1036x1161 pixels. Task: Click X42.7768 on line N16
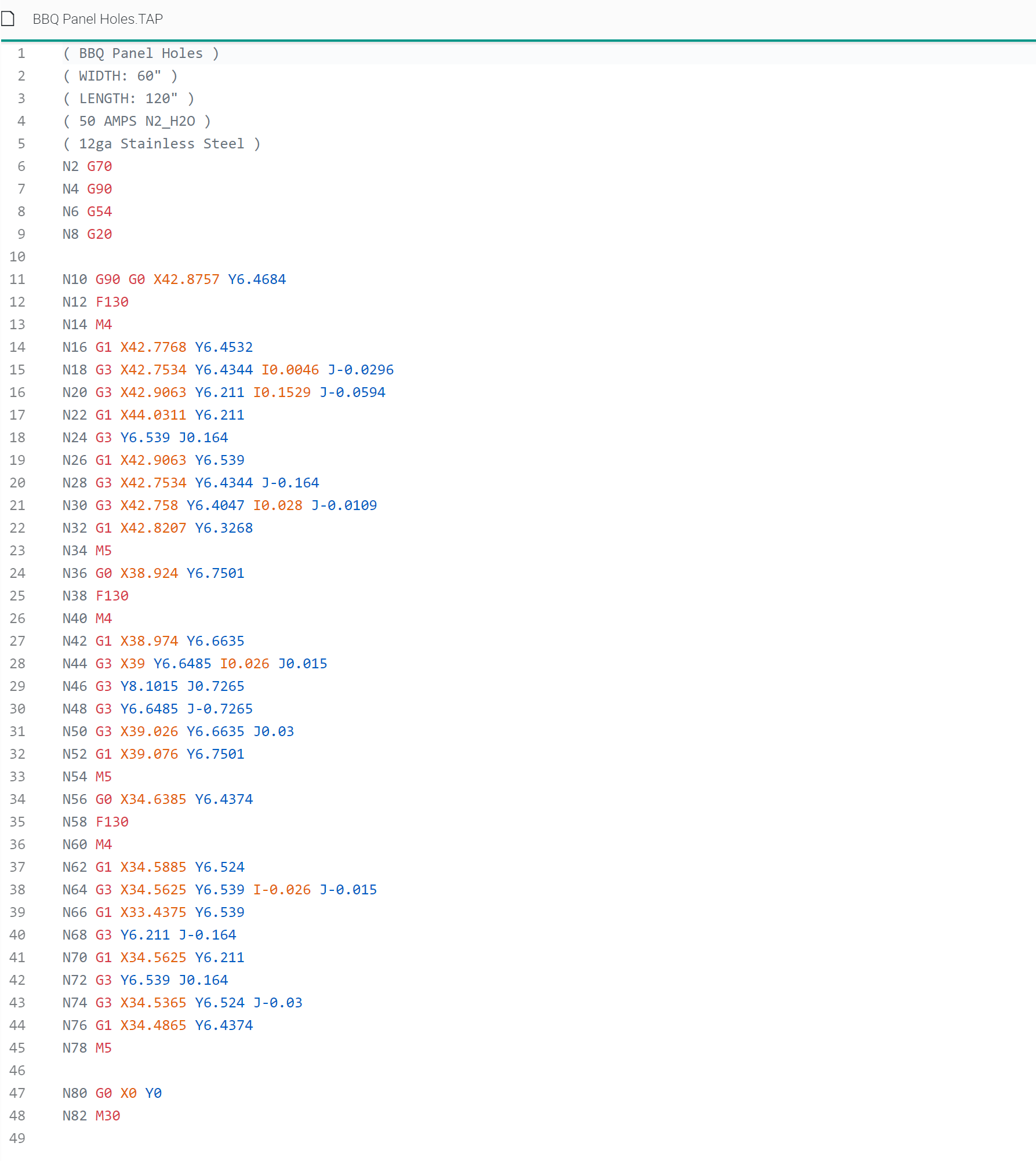(x=154, y=347)
